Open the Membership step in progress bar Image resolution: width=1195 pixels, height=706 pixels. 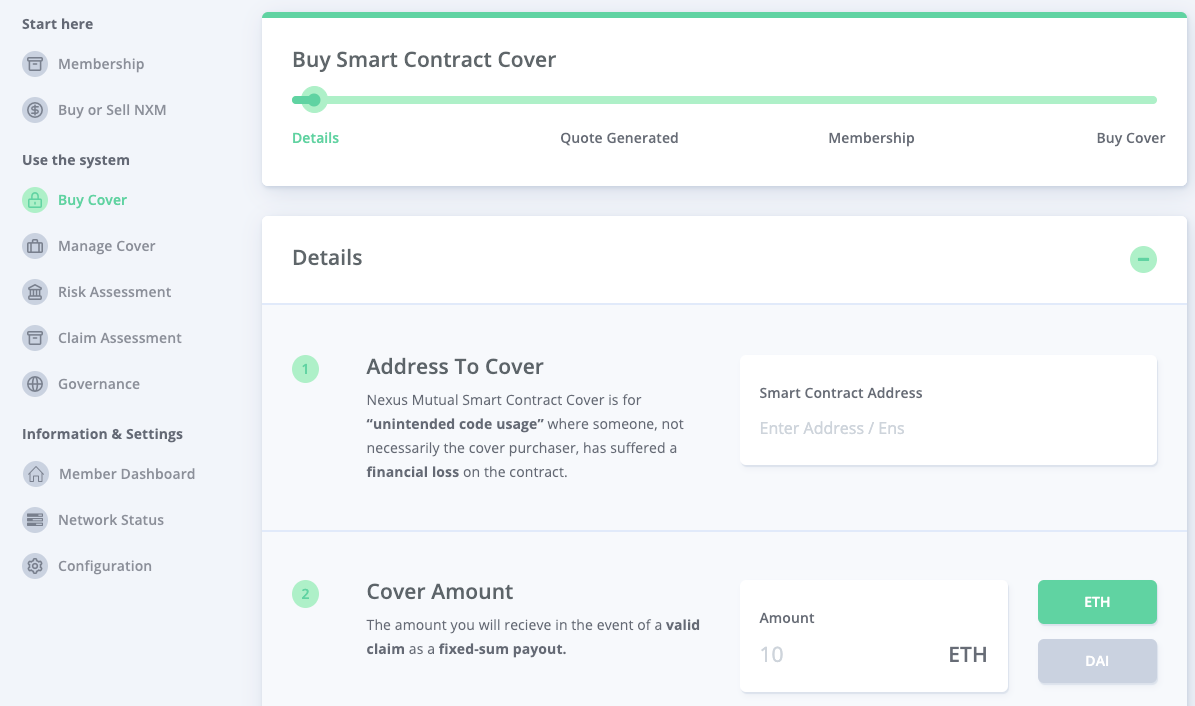coord(871,138)
